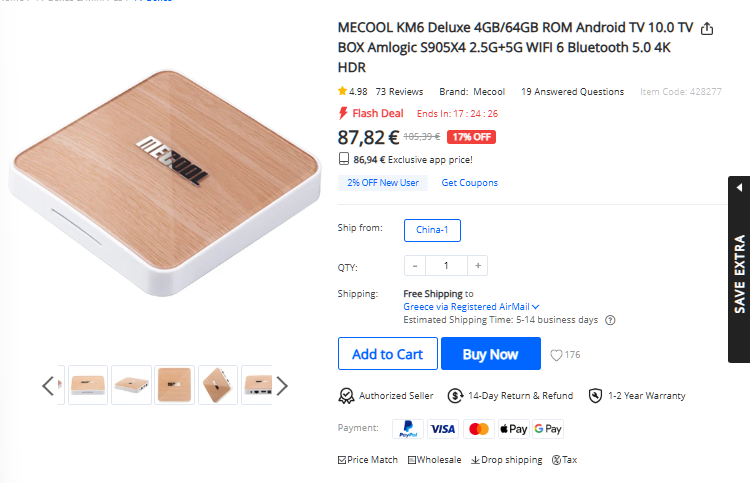Screen dimensions: 750x483
Task: Type in the quantity input field
Action: click(x=447, y=266)
